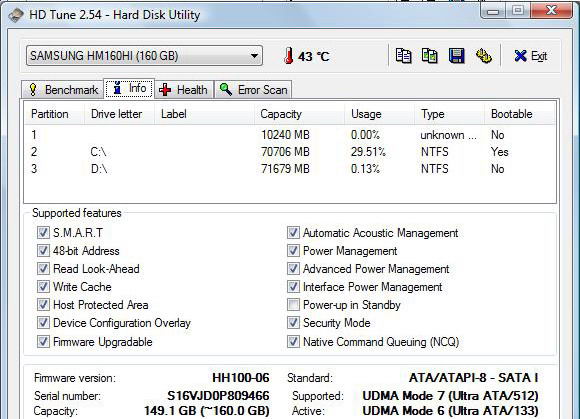This screenshot has height=419, width=580.
Task: Toggle Native Command Queuing (NCQ) checkbox
Action: (x=293, y=341)
